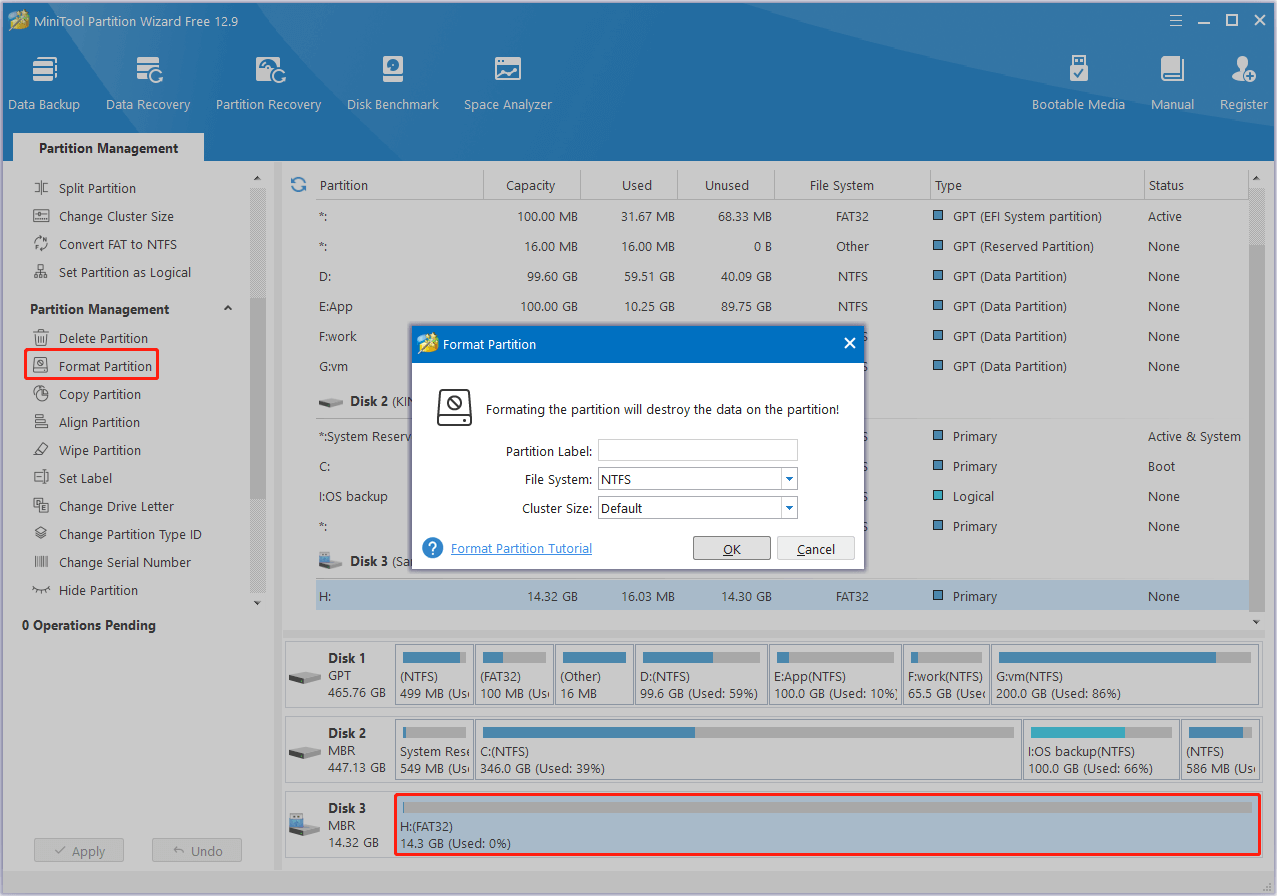Refresh the partition list
The image size is (1277, 896).
pyautogui.click(x=298, y=185)
